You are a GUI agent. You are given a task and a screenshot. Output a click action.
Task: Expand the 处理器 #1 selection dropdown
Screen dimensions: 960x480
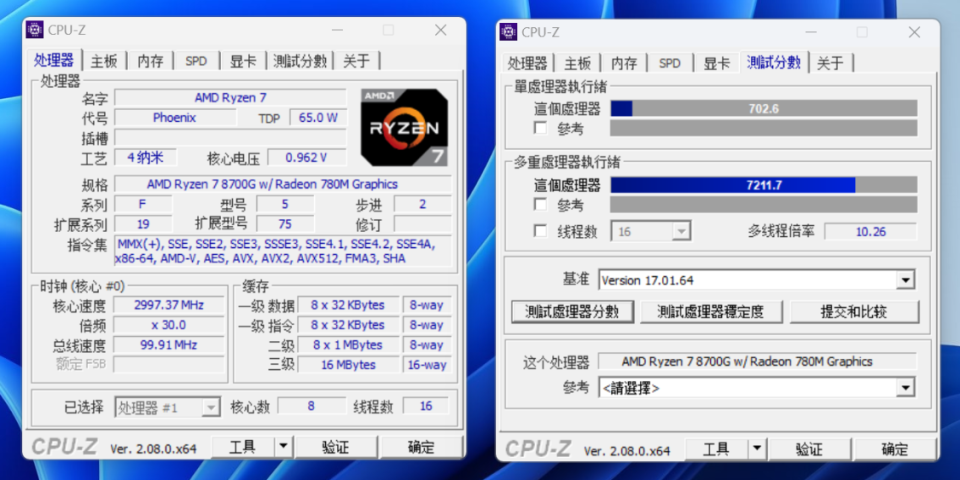(x=211, y=407)
